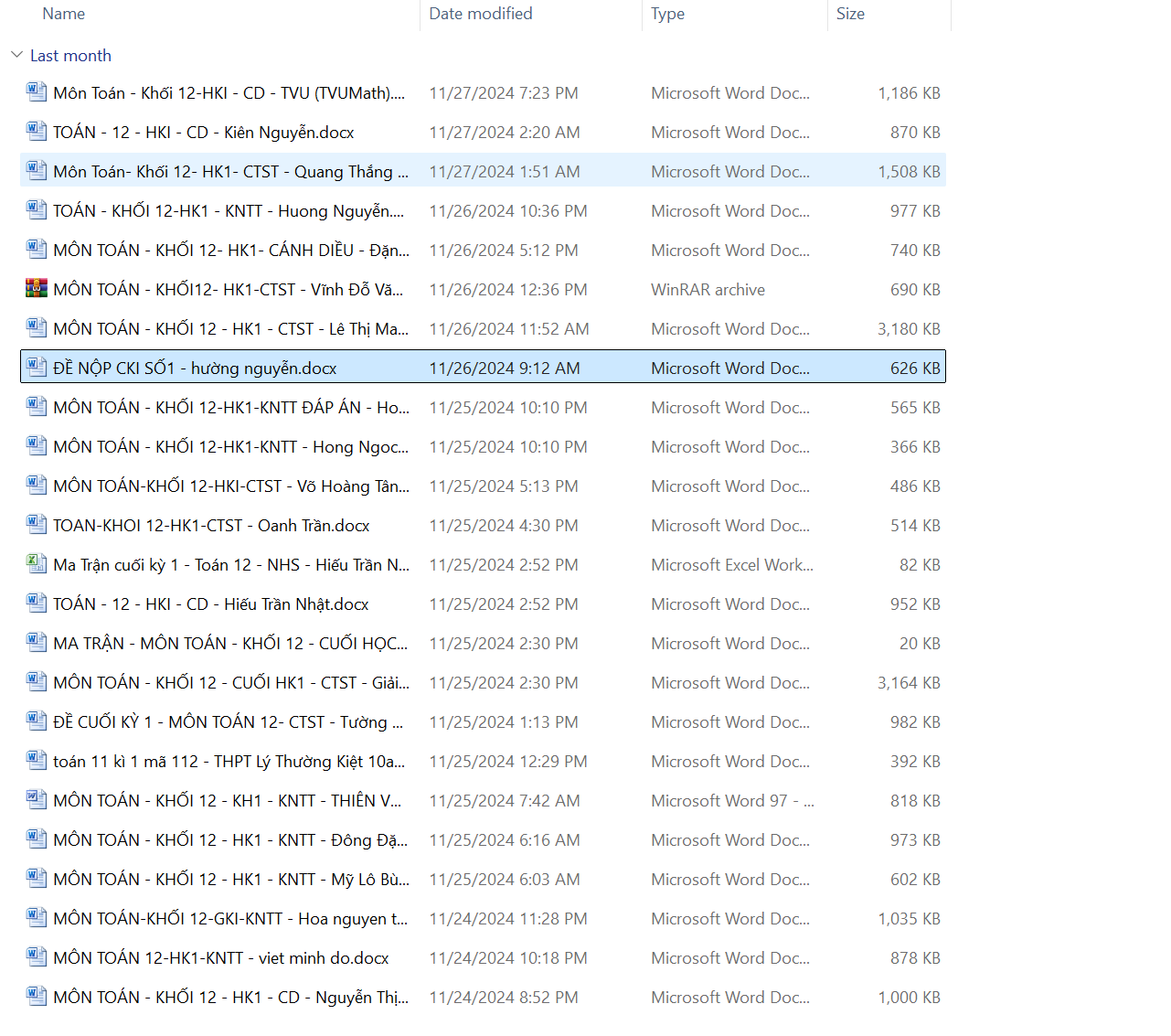Viewport: 1171px width, 1036px height.
Task: Select file name toán 11 kì 1 mã 112
Action: pos(229,762)
